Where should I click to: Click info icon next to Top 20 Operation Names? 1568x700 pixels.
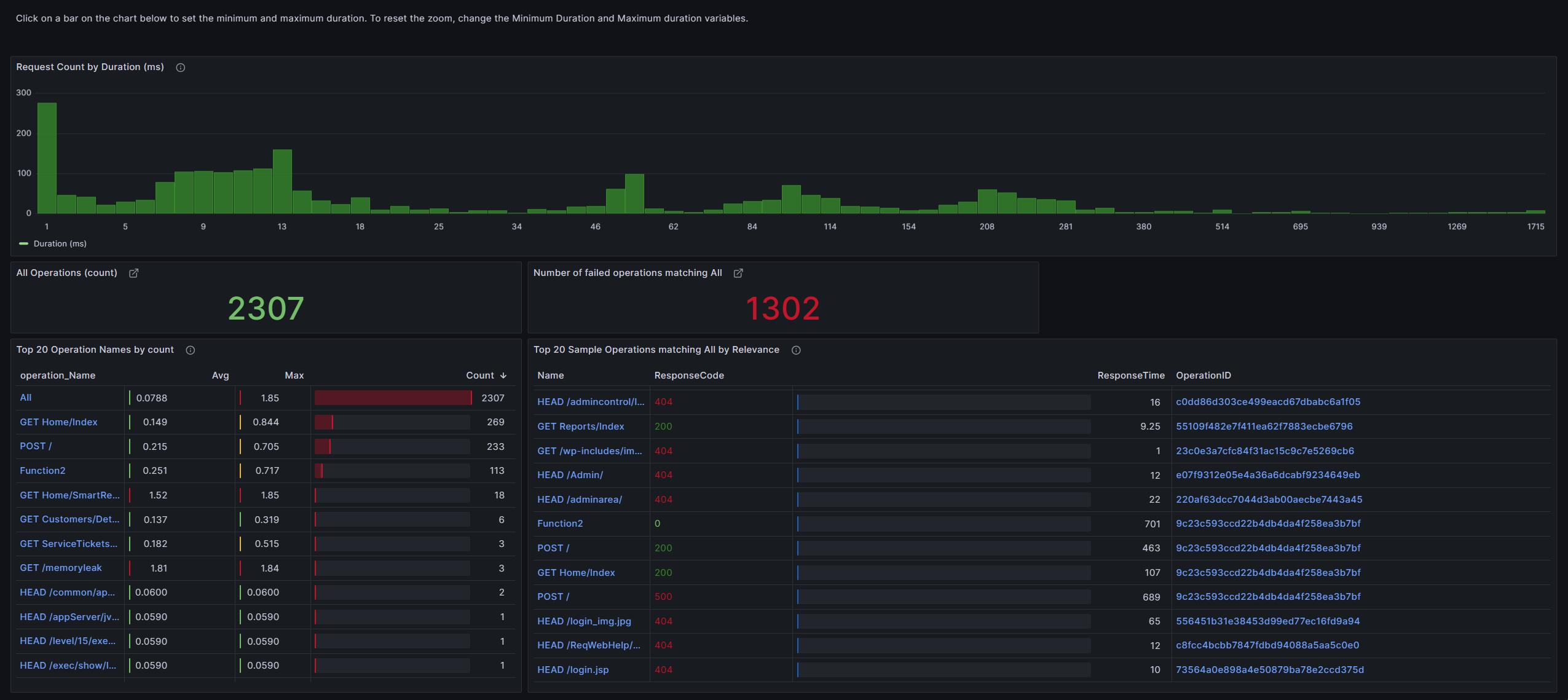tap(191, 350)
